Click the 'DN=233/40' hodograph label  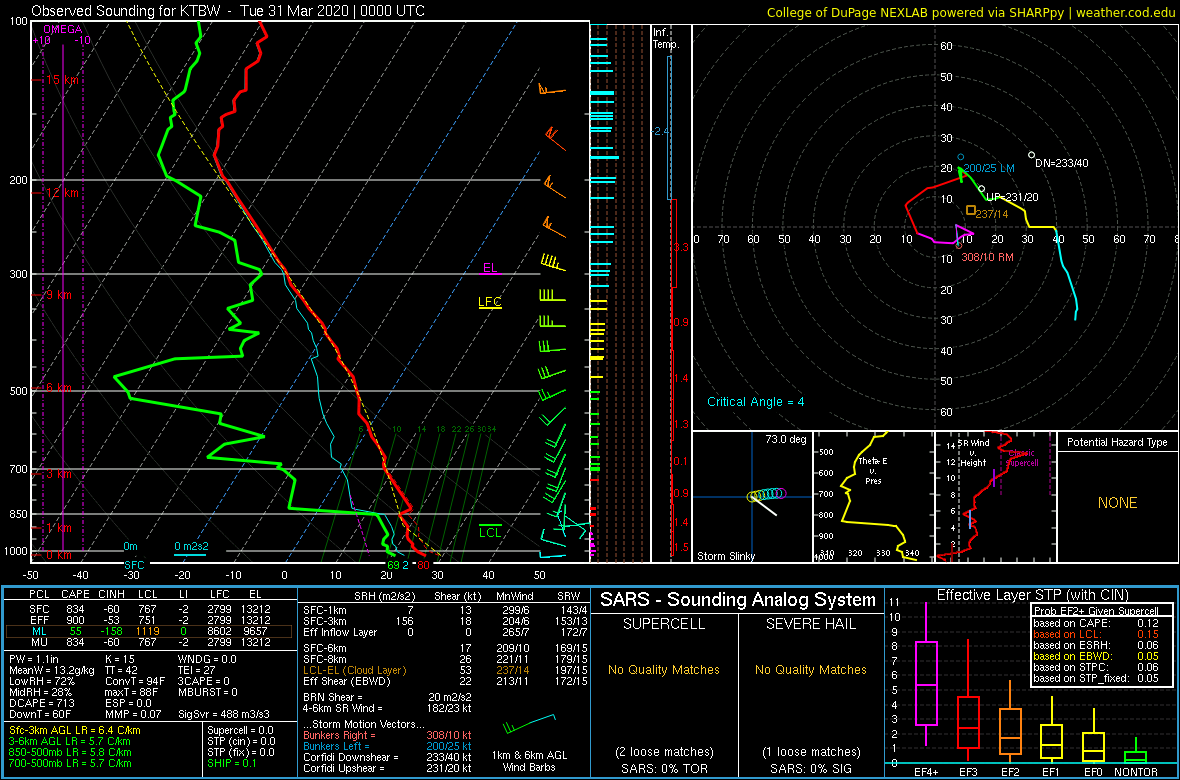[1062, 163]
